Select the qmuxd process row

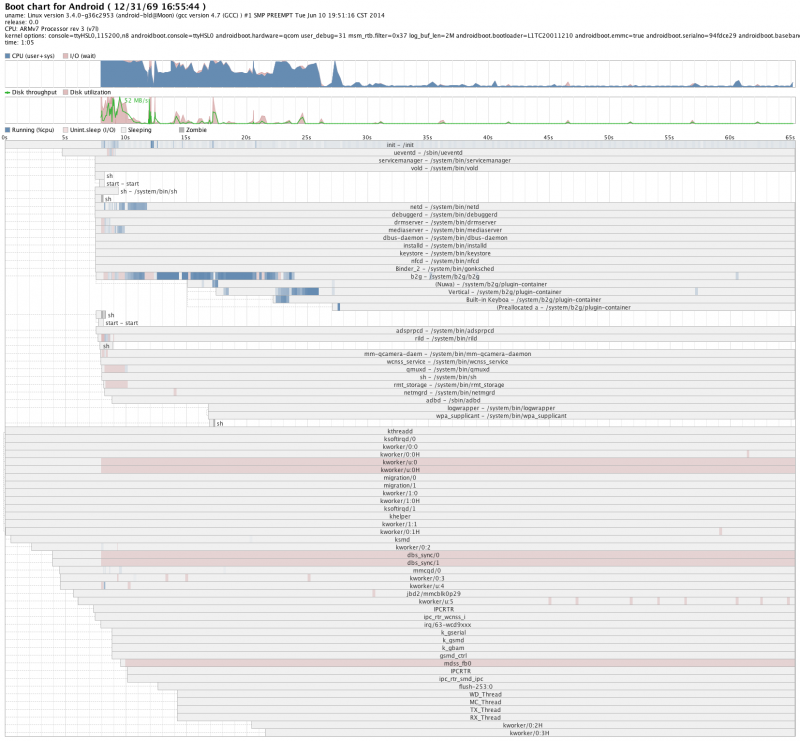click(x=448, y=369)
